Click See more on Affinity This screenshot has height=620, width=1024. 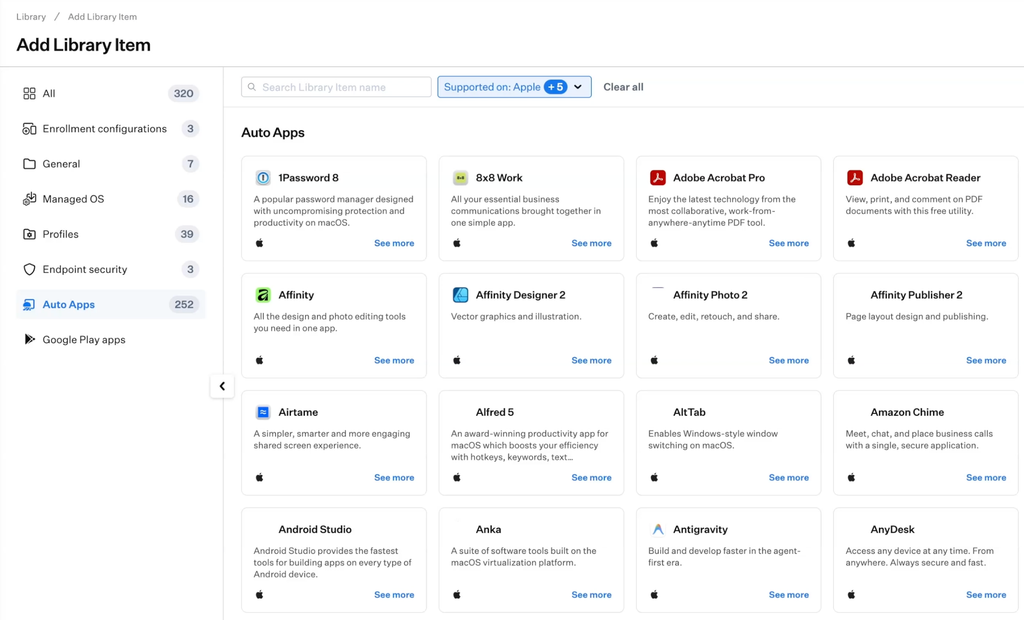(394, 360)
